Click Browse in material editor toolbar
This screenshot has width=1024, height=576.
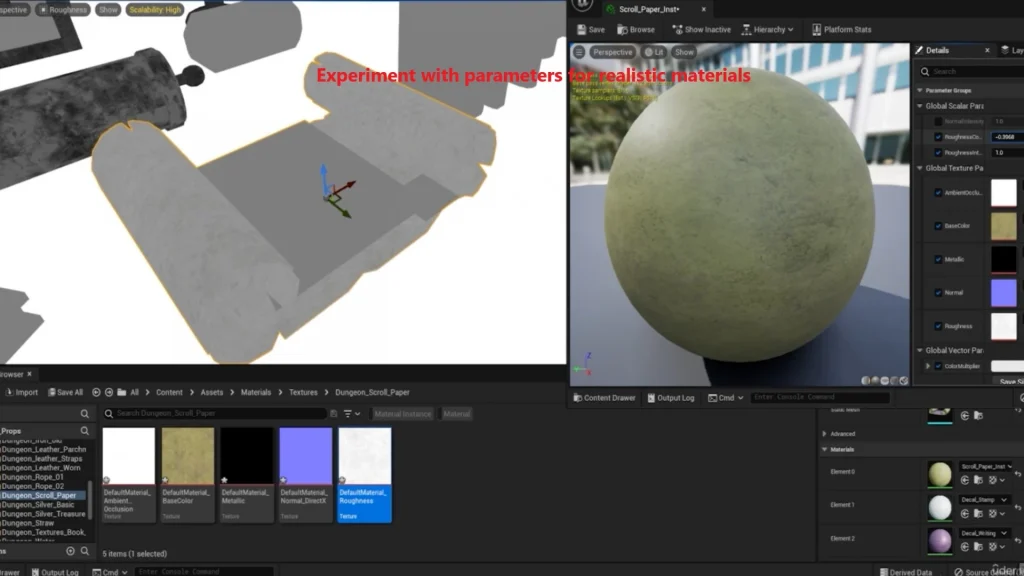click(x=636, y=29)
